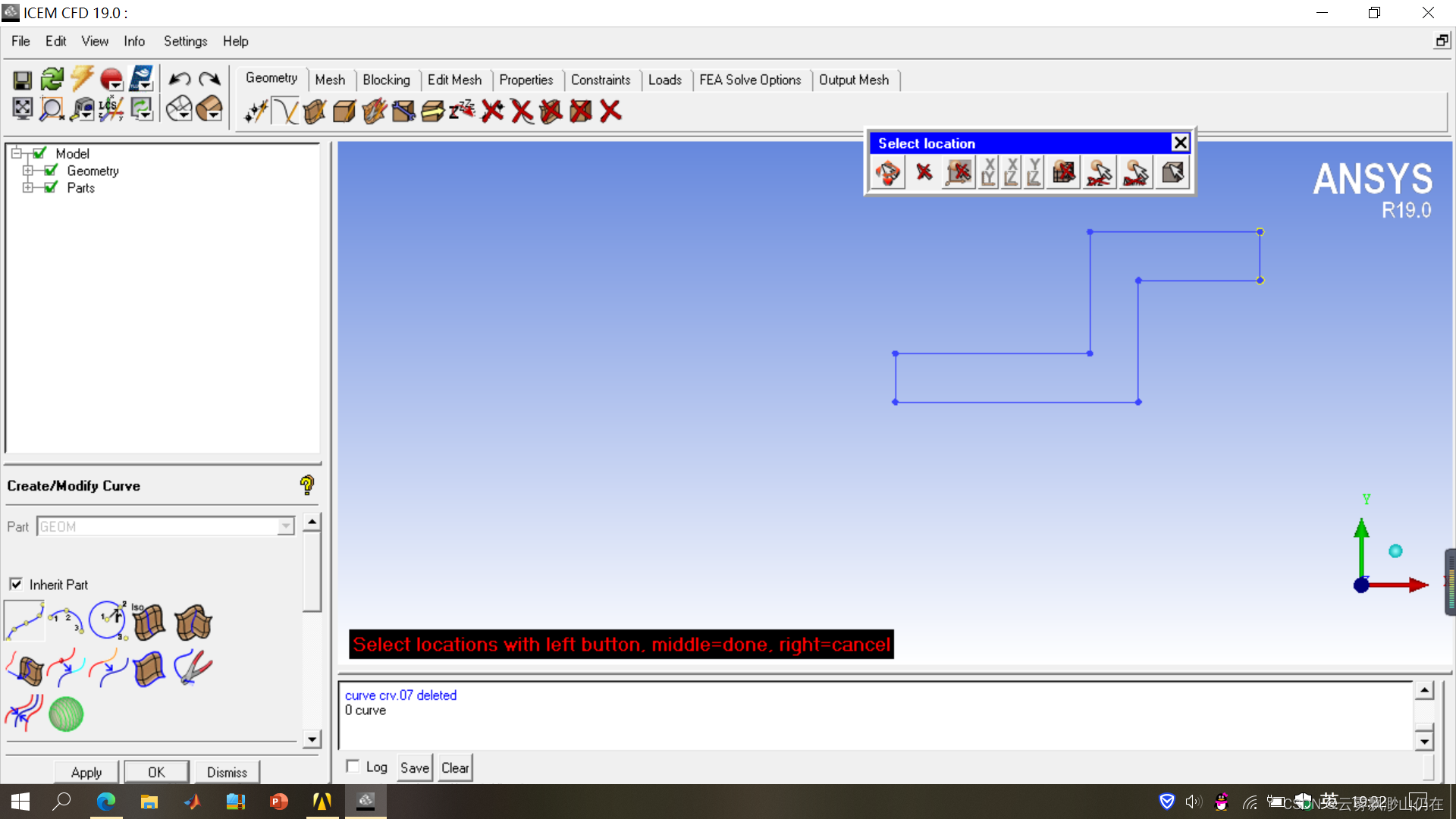
Task: Click the Clear button in message panel
Action: click(455, 767)
